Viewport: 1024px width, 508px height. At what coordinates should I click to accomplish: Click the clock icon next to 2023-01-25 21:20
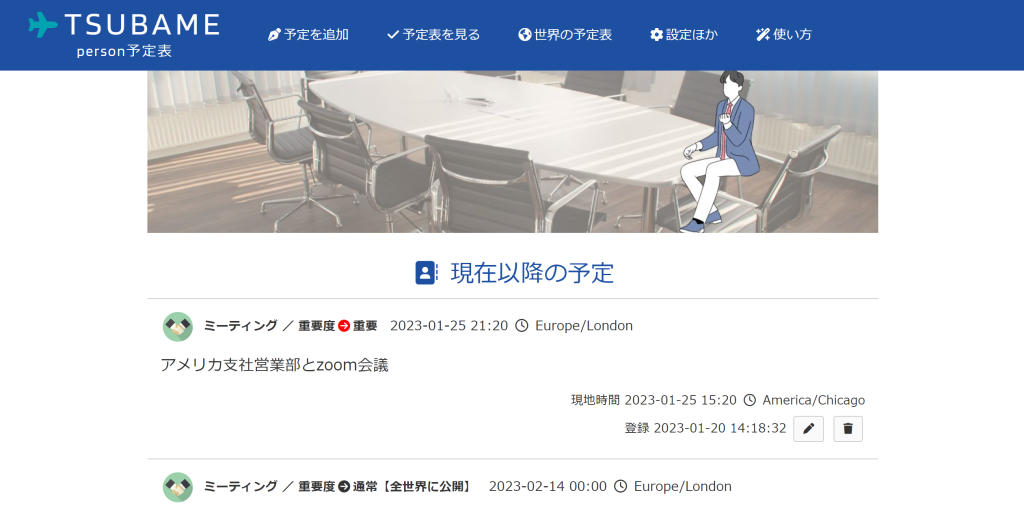pyautogui.click(x=522, y=326)
